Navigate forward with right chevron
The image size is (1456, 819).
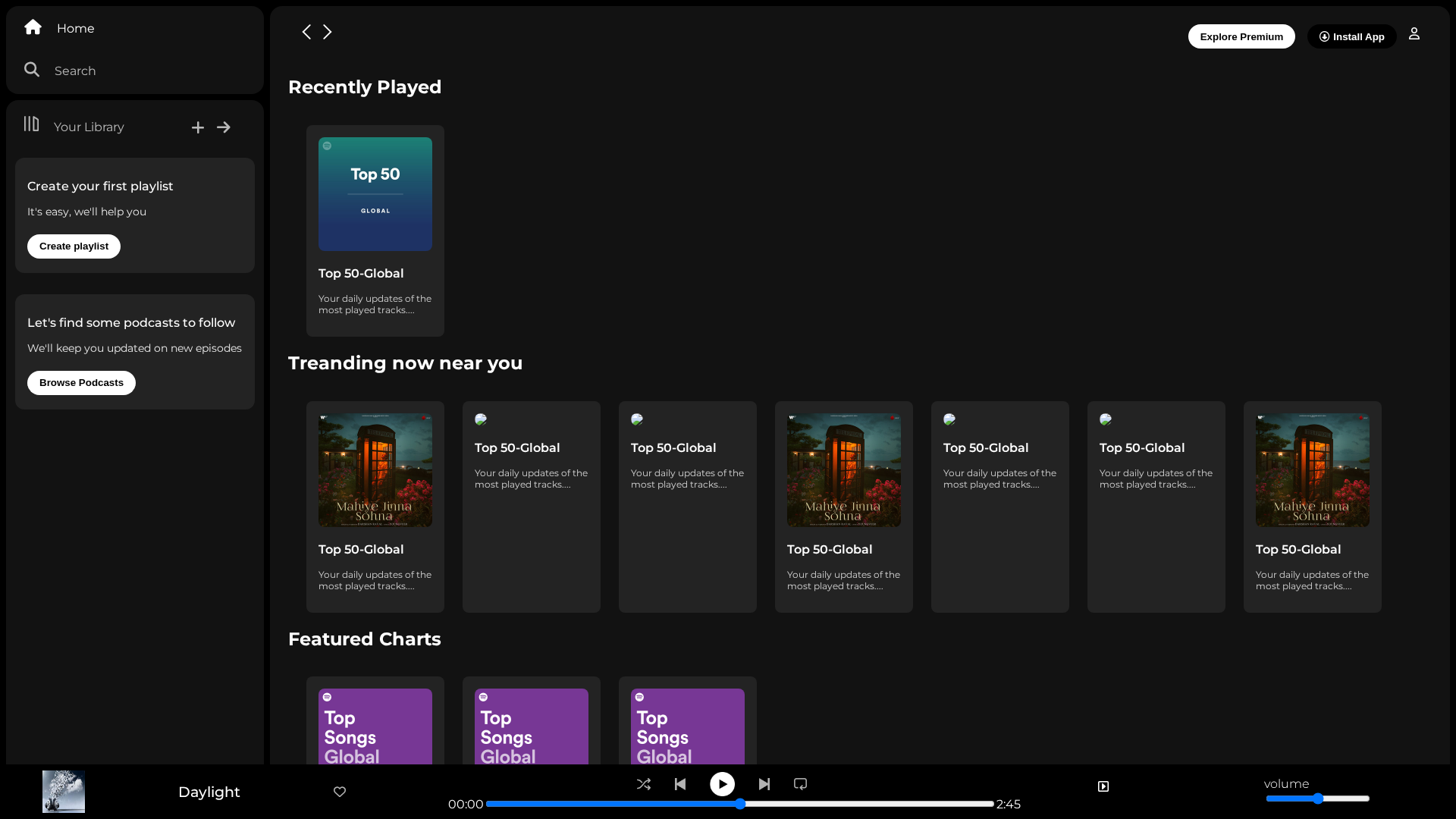tap(328, 32)
